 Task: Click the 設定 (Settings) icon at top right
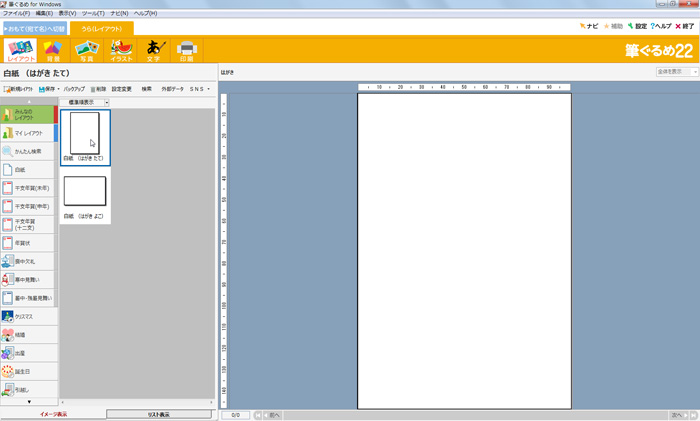tap(636, 26)
